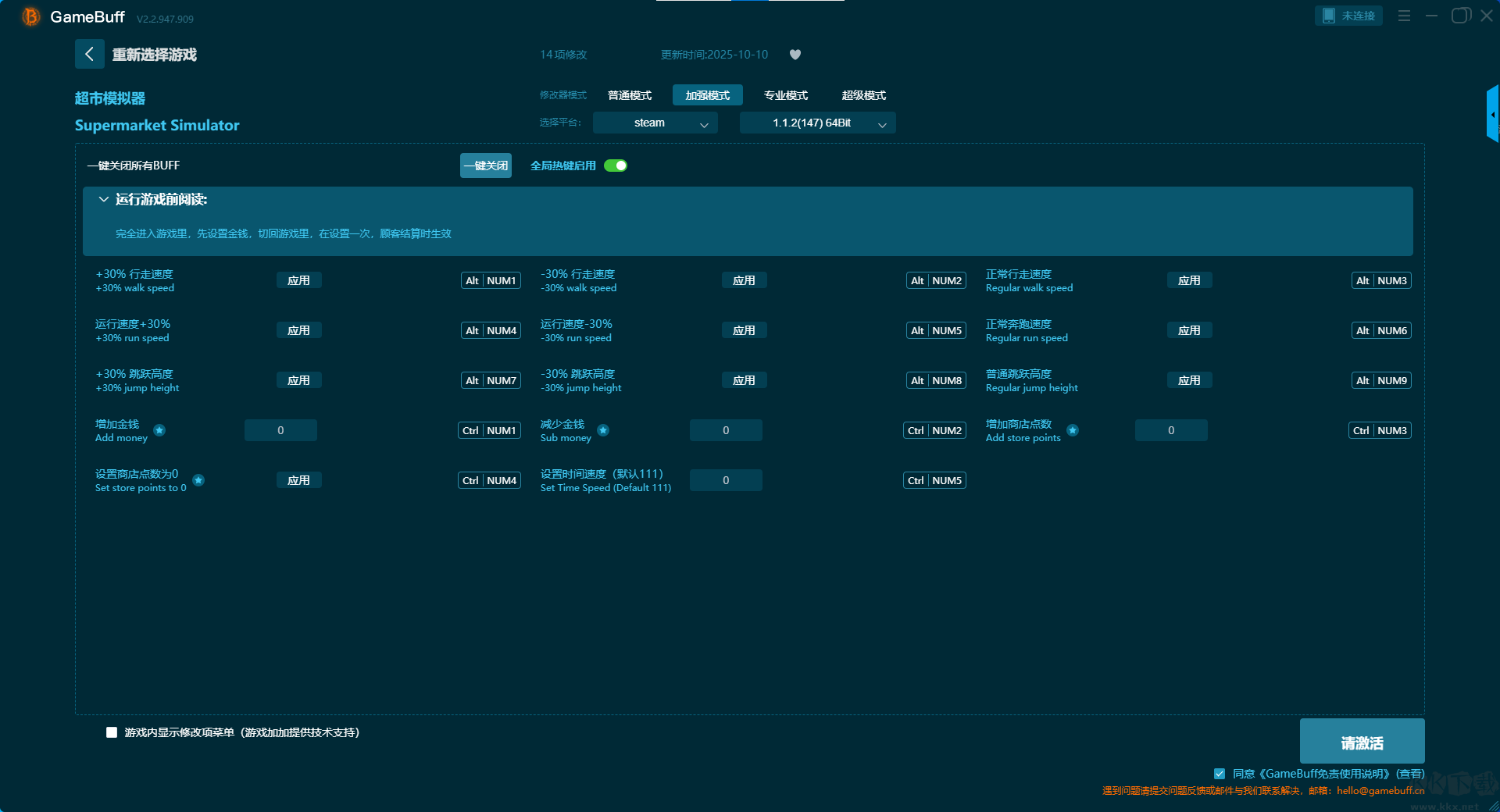This screenshot has height=812, width=1500.
Task: Switch to 专业模式 tab
Action: [785, 95]
